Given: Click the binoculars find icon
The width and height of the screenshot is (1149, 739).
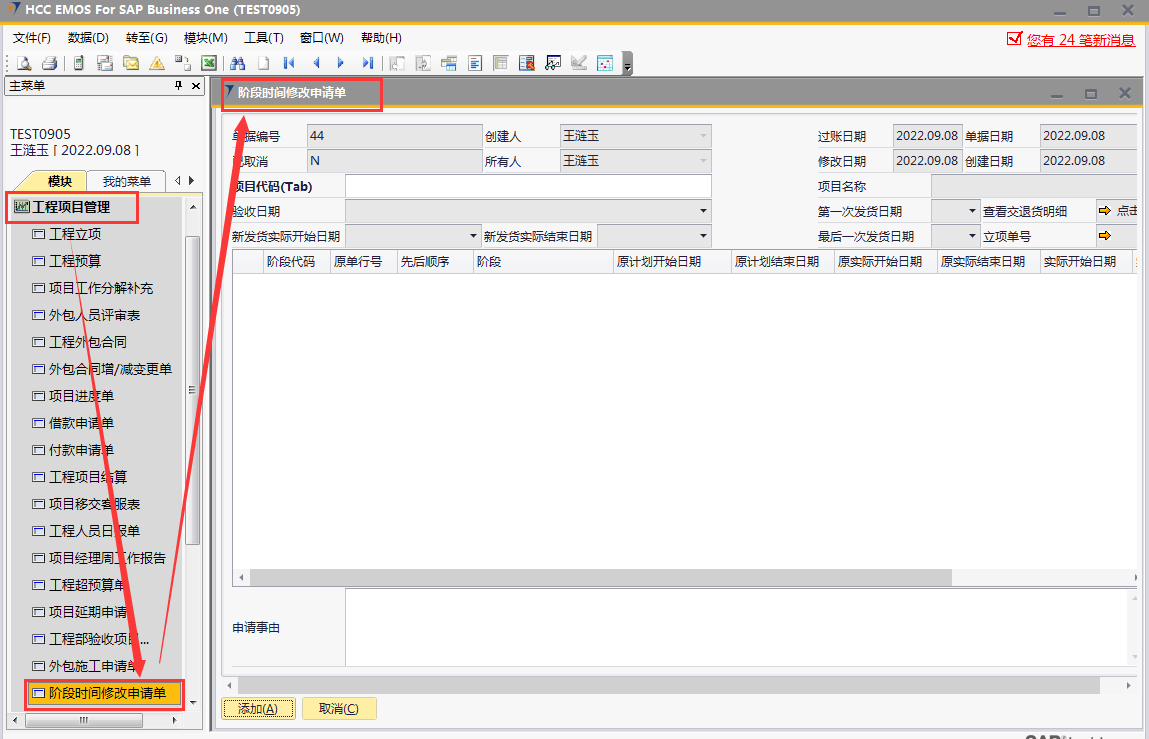Looking at the screenshot, I should click(x=238, y=63).
